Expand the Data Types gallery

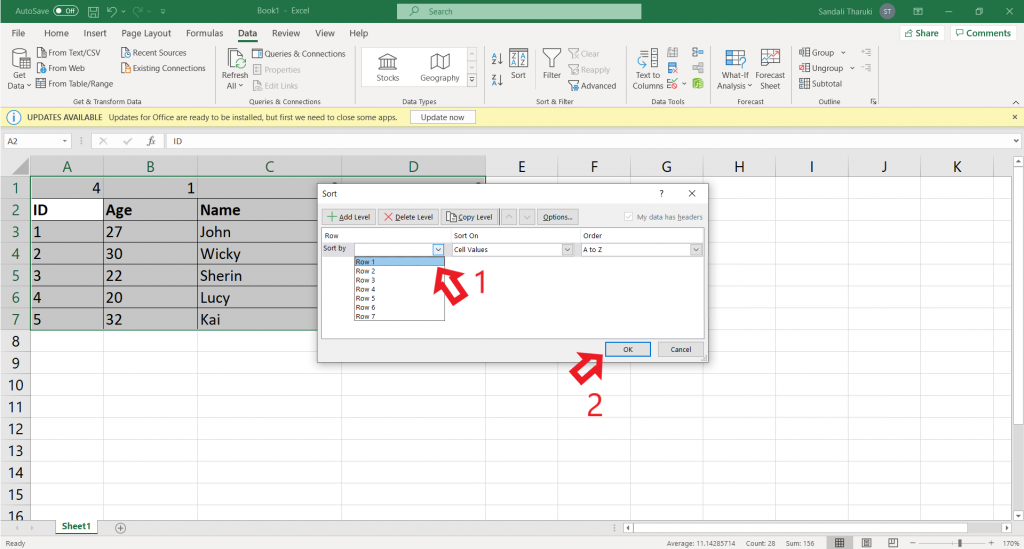[472, 81]
